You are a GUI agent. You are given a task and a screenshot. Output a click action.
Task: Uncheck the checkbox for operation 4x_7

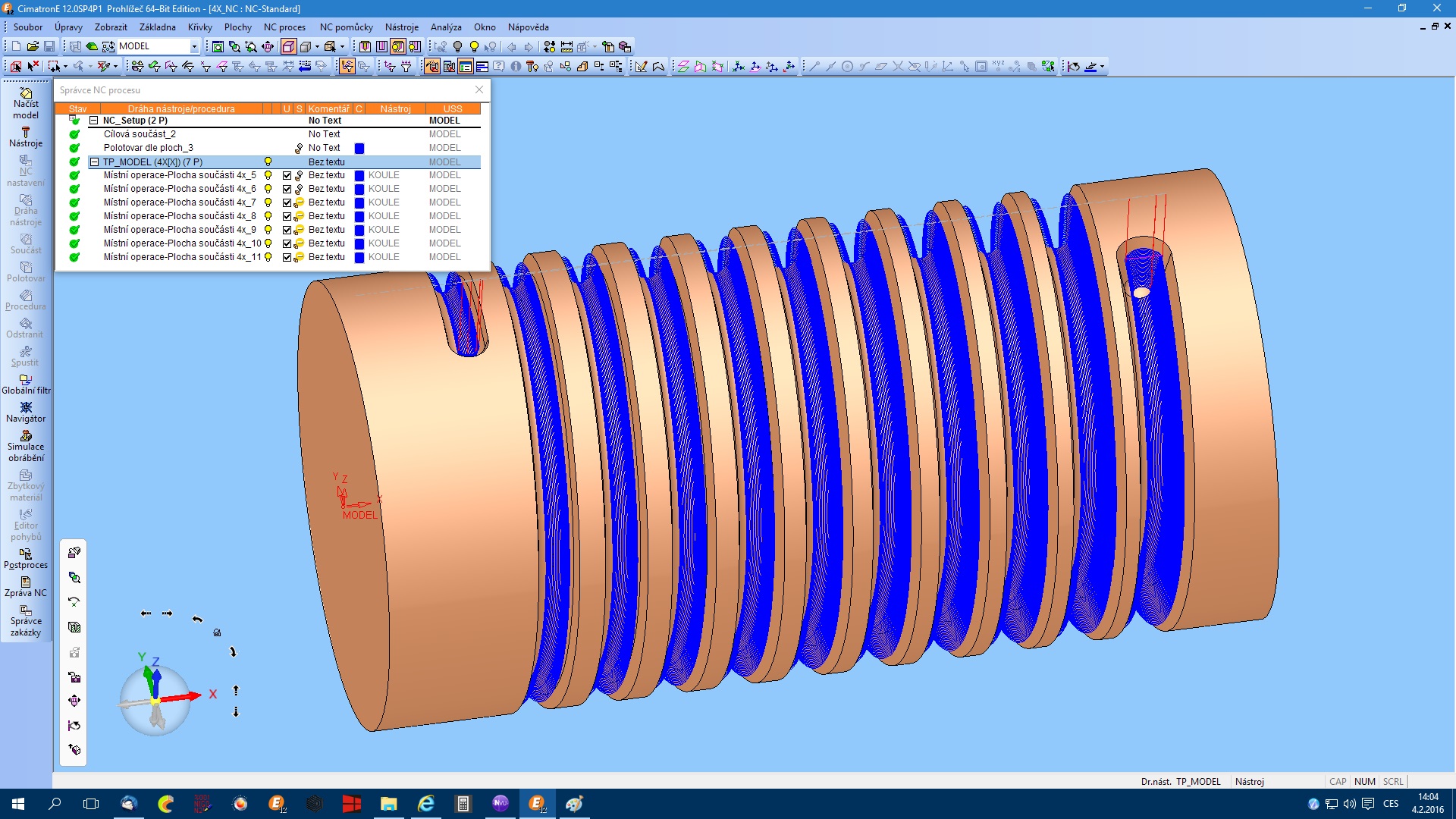point(287,202)
